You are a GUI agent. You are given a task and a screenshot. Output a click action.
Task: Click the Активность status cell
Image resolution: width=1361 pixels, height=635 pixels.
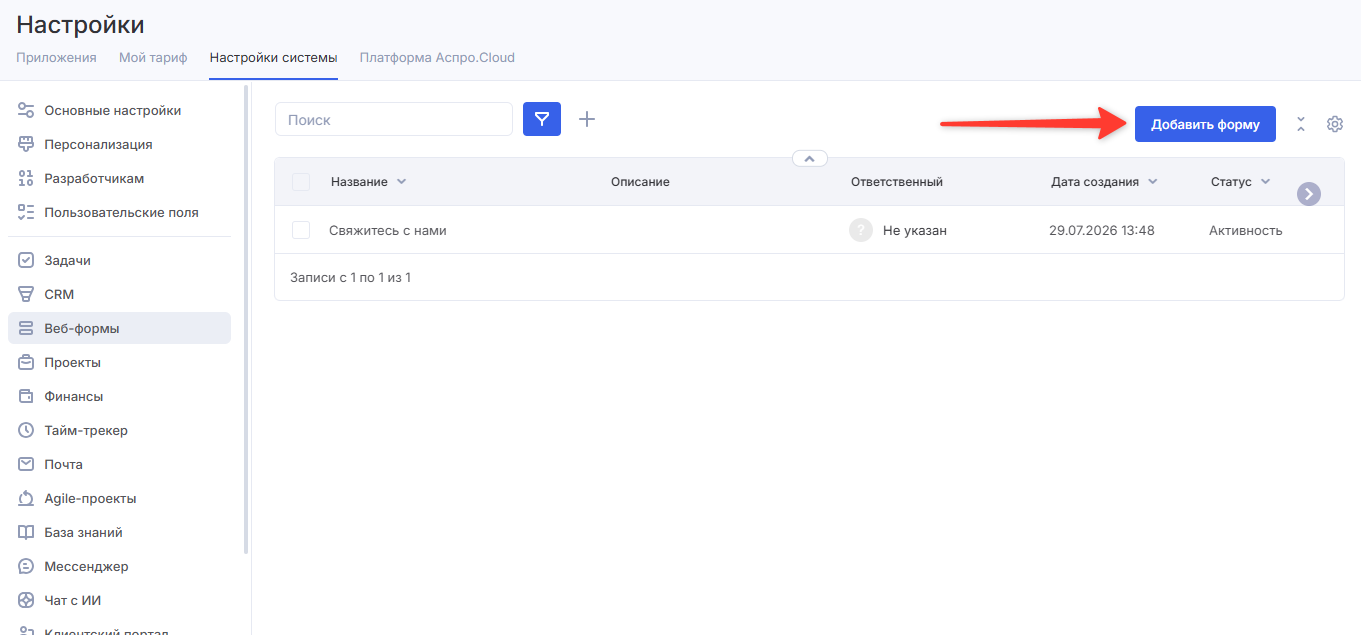(1245, 230)
